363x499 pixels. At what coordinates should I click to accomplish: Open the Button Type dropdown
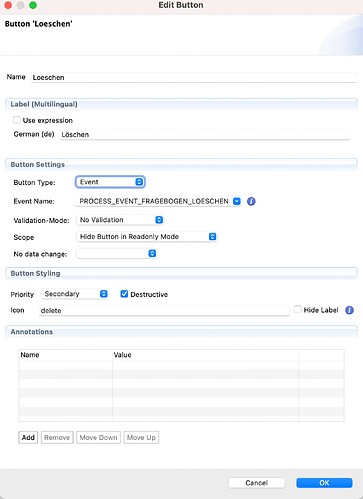[110, 182]
